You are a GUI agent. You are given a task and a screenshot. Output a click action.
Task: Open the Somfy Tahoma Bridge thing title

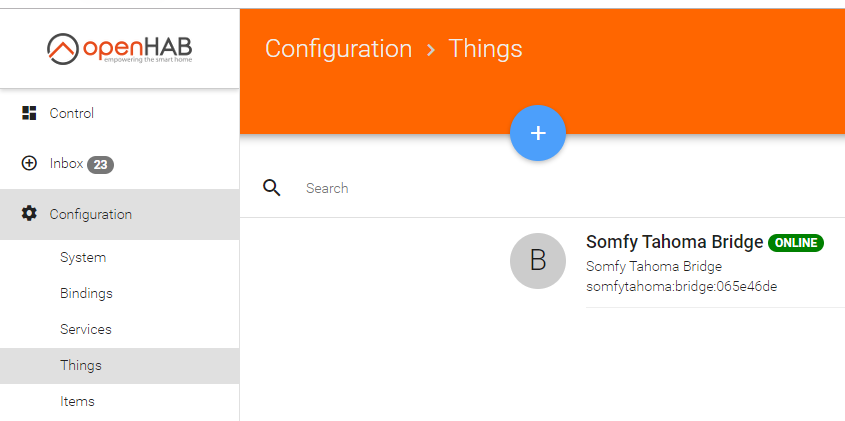(675, 242)
